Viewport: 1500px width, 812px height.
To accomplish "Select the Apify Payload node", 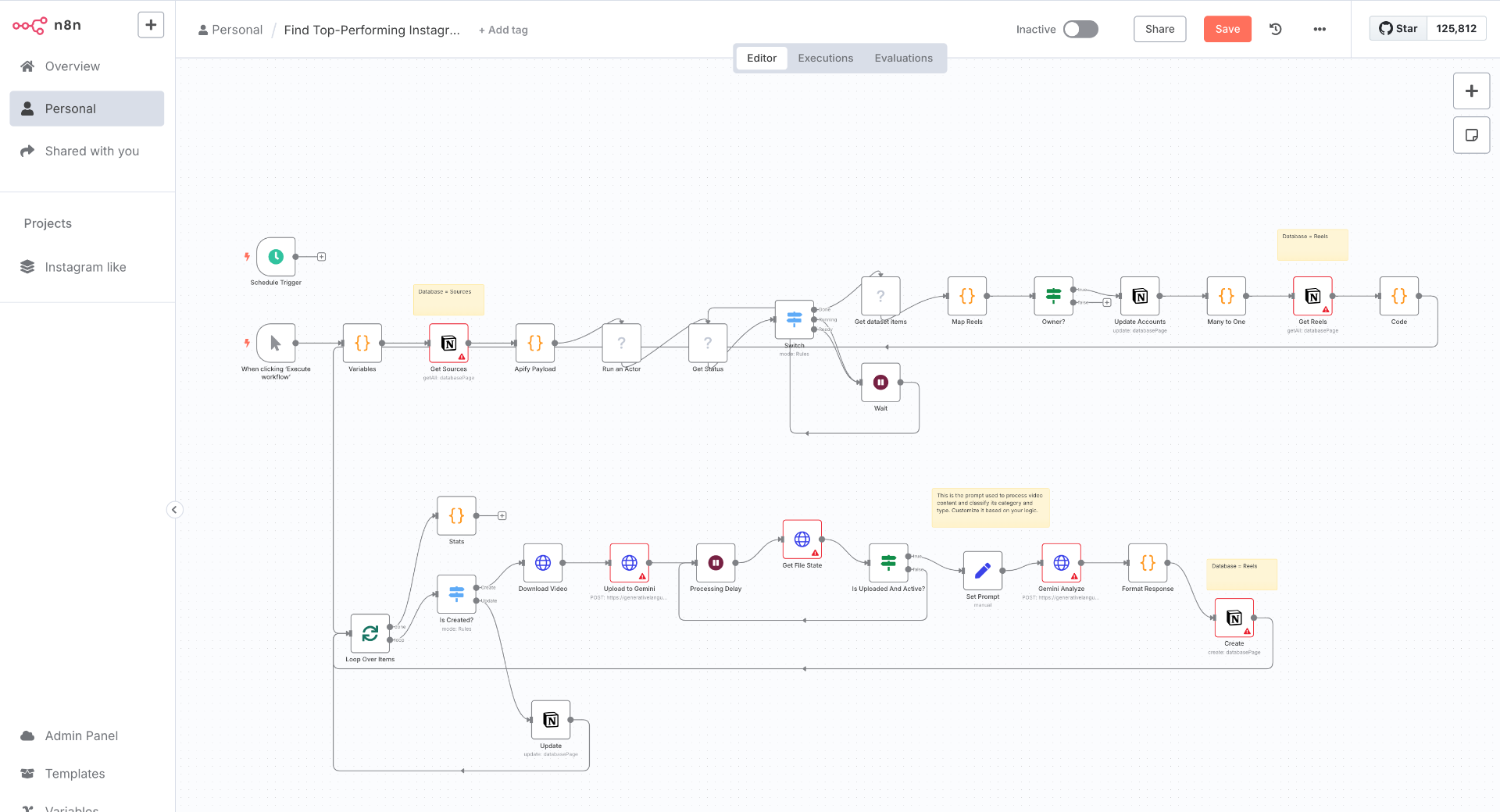I will coord(535,343).
